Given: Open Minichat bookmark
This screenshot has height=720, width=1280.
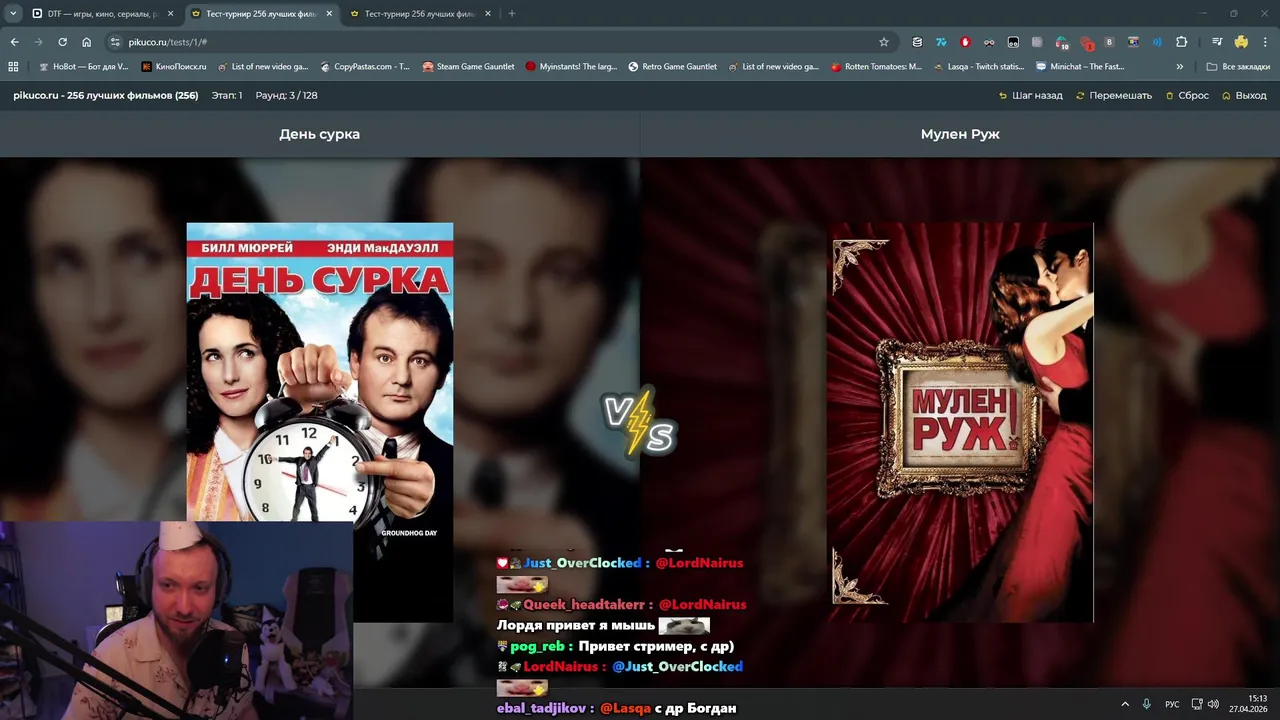Looking at the screenshot, I should [1081, 67].
